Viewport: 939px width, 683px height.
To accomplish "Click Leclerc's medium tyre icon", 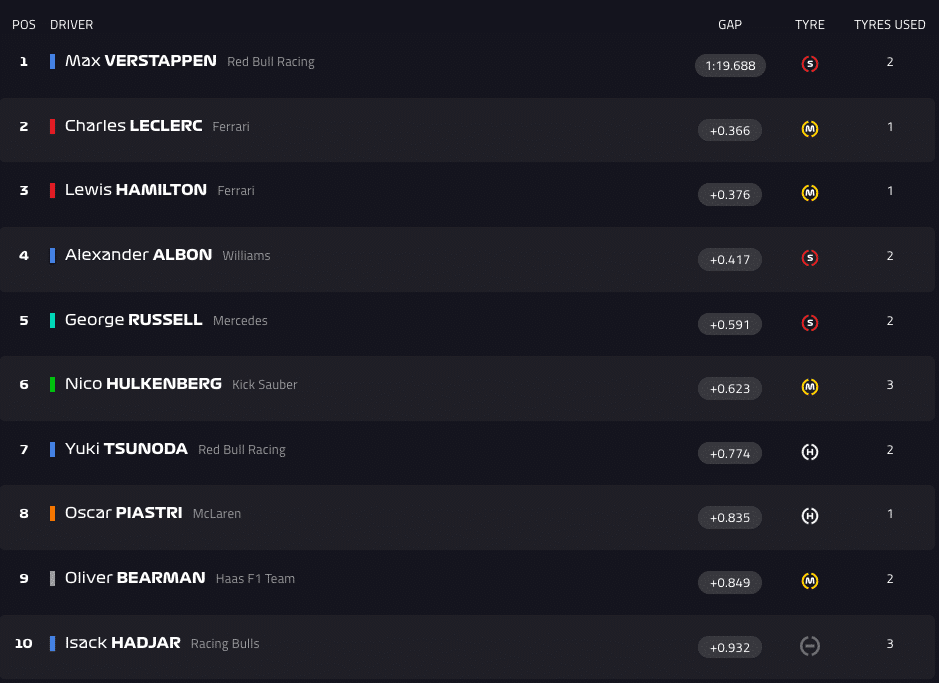I will [810, 129].
